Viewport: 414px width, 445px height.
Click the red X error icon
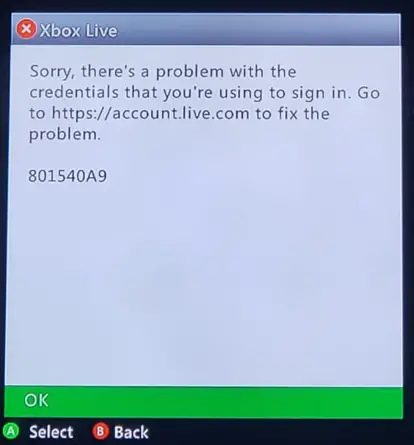coord(26,29)
